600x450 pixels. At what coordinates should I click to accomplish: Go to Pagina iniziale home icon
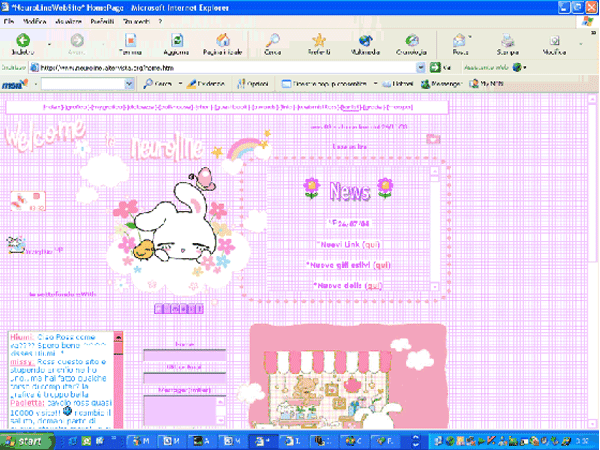(x=222, y=44)
